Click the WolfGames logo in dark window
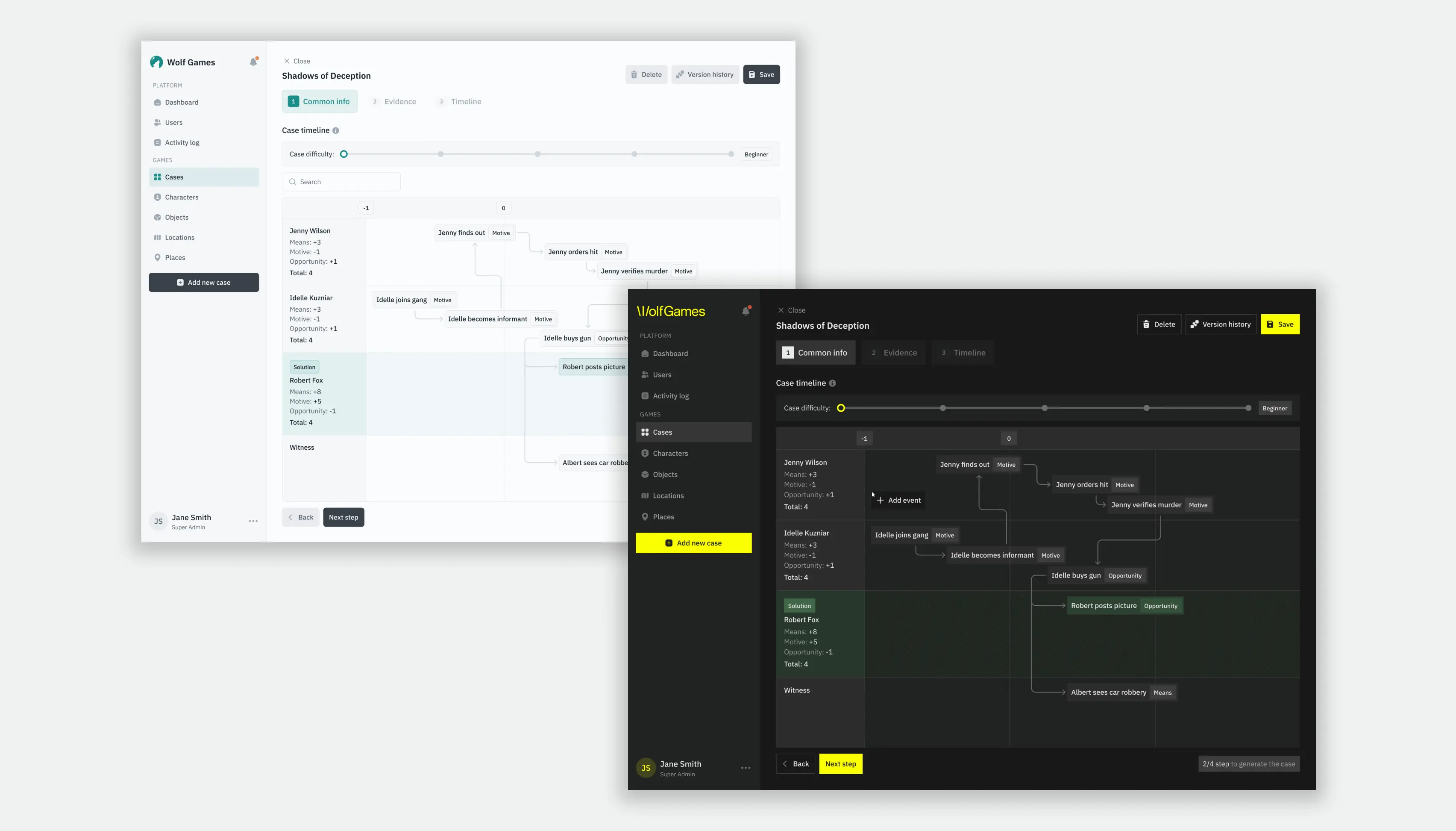Image resolution: width=1456 pixels, height=831 pixels. coord(671,311)
